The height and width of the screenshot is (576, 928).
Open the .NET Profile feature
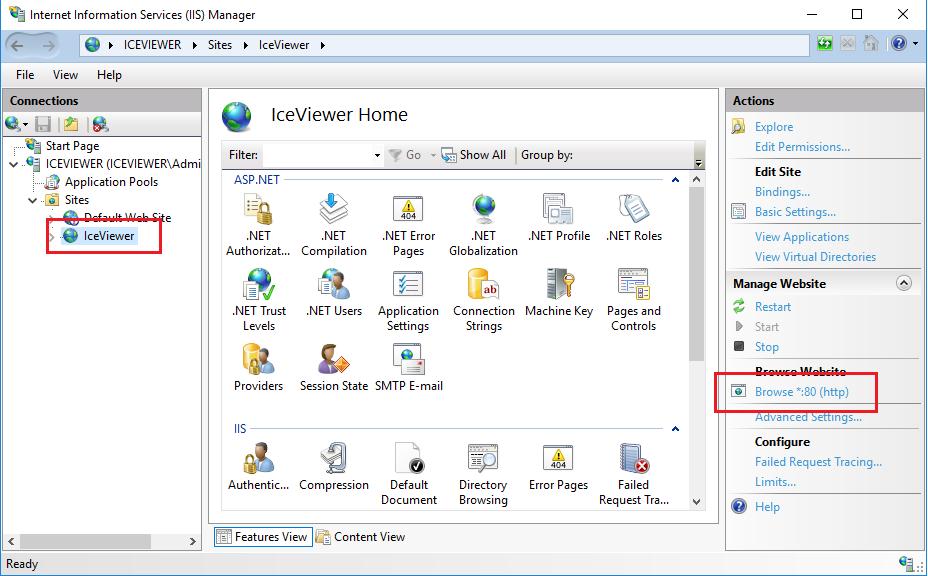click(x=559, y=218)
